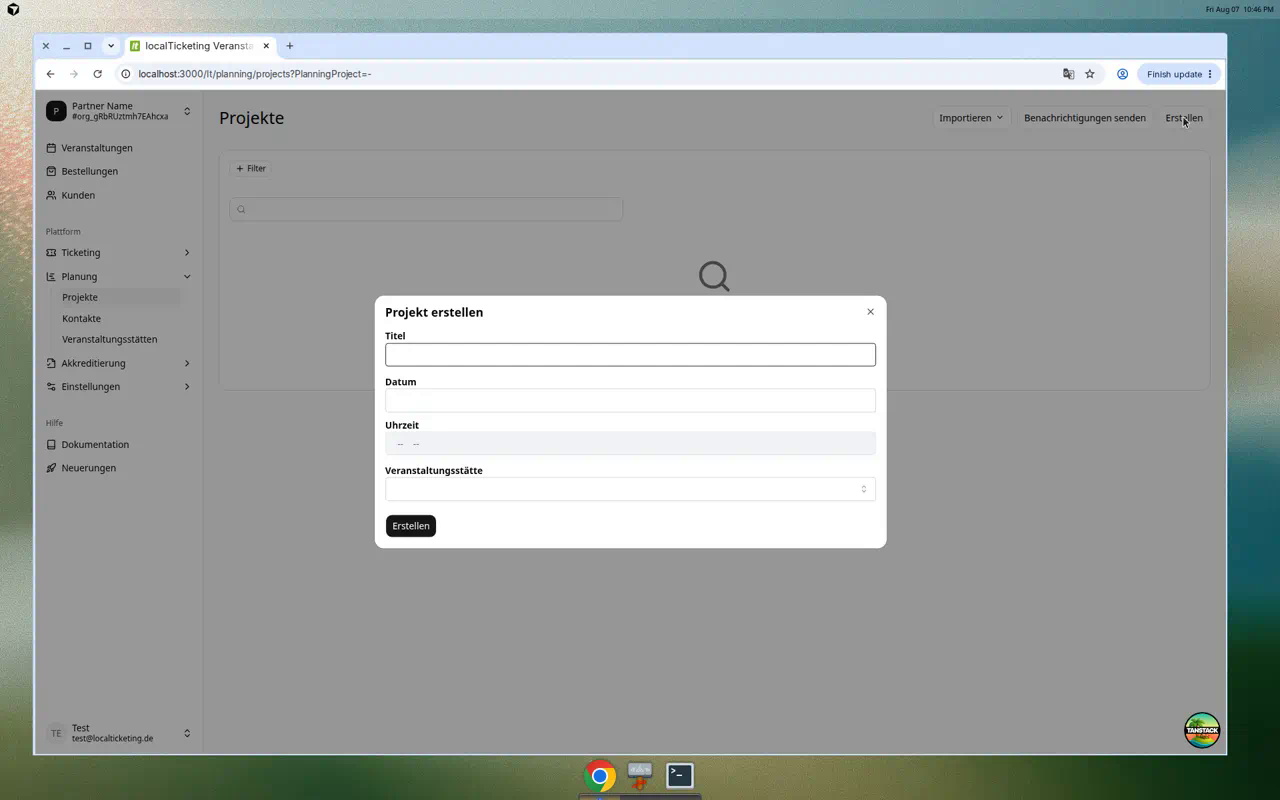
Task: Open Veranstaltungsstätten in the sidebar
Action: pos(109,339)
